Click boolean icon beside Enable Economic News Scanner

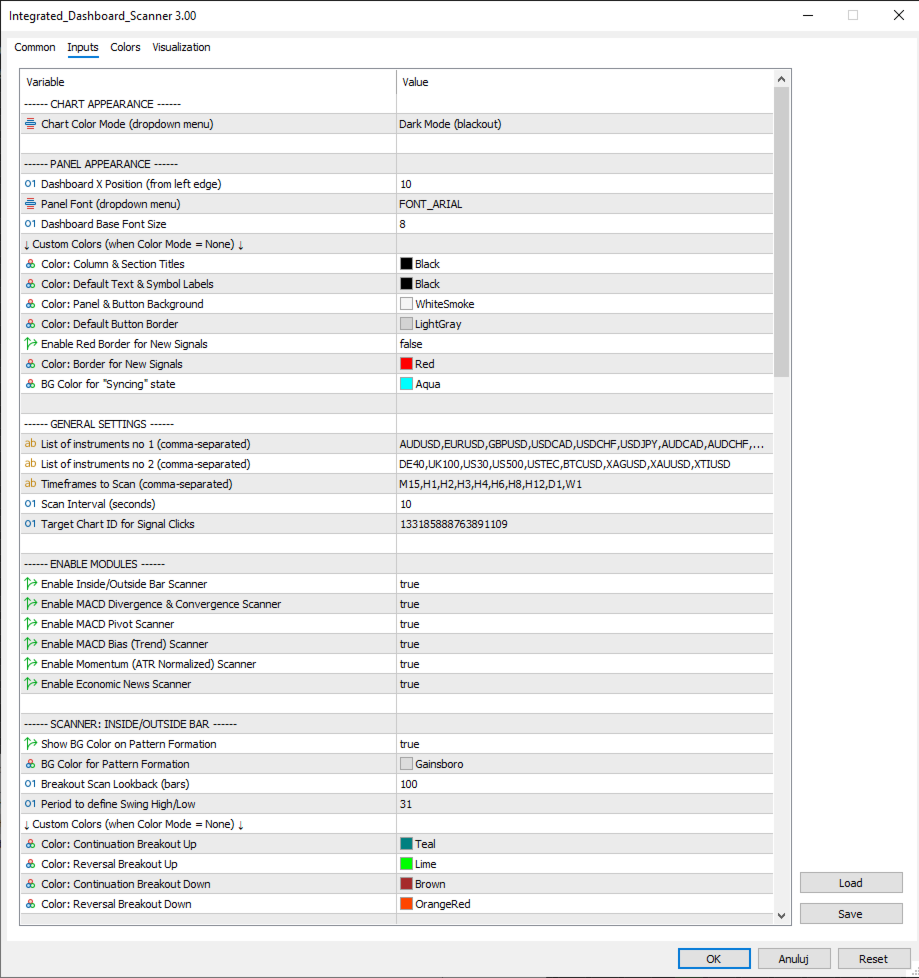click(30, 684)
